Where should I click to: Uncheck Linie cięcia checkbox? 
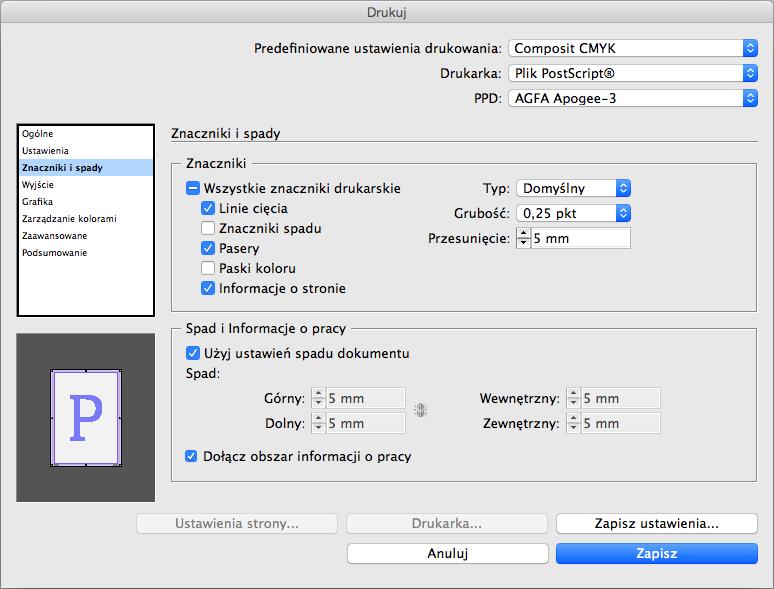coord(208,208)
